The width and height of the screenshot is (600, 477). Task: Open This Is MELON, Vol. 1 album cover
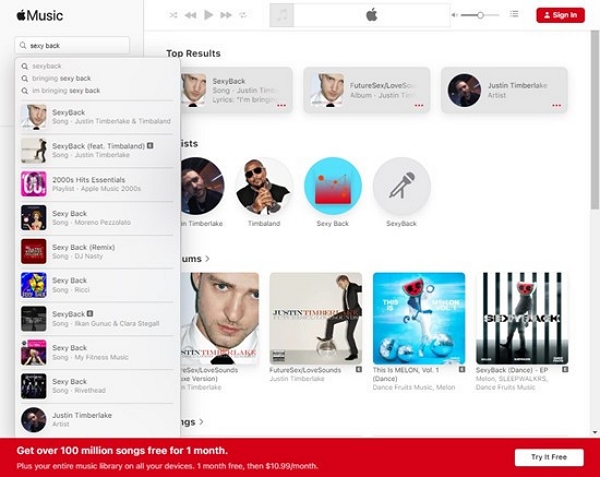pos(419,318)
